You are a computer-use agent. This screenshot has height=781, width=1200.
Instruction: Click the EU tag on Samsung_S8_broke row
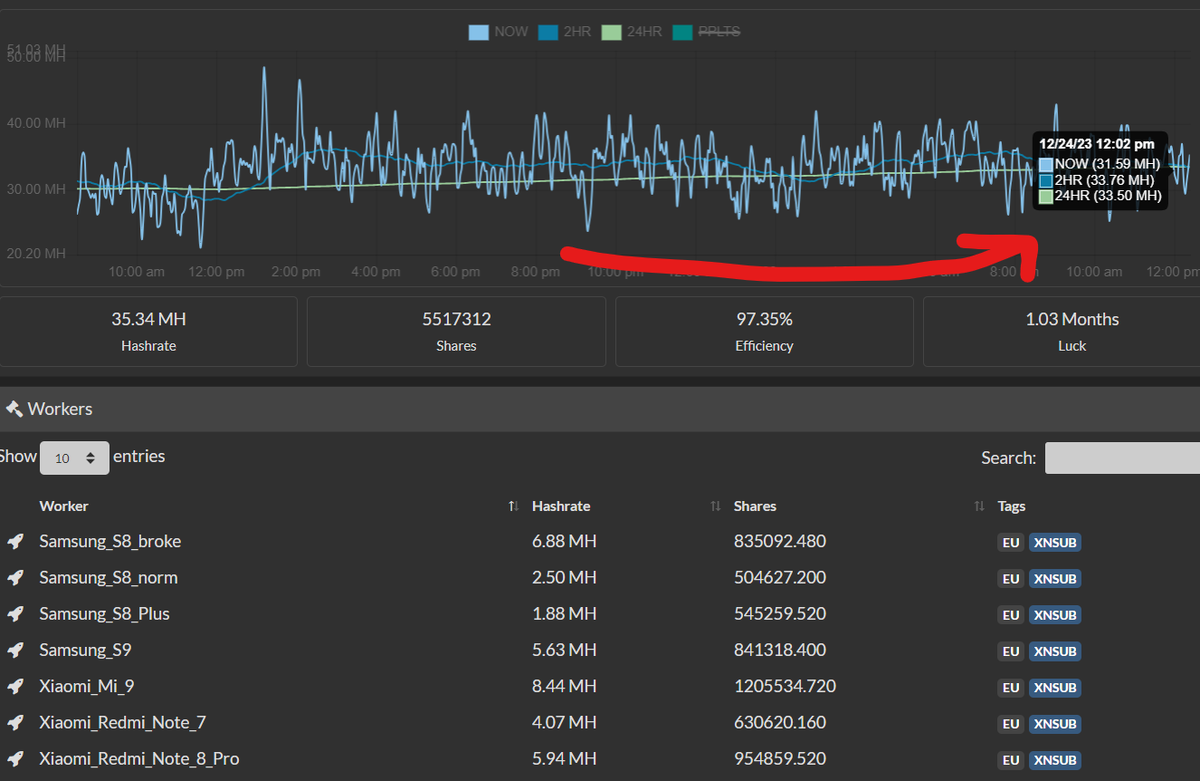[1011, 543]
